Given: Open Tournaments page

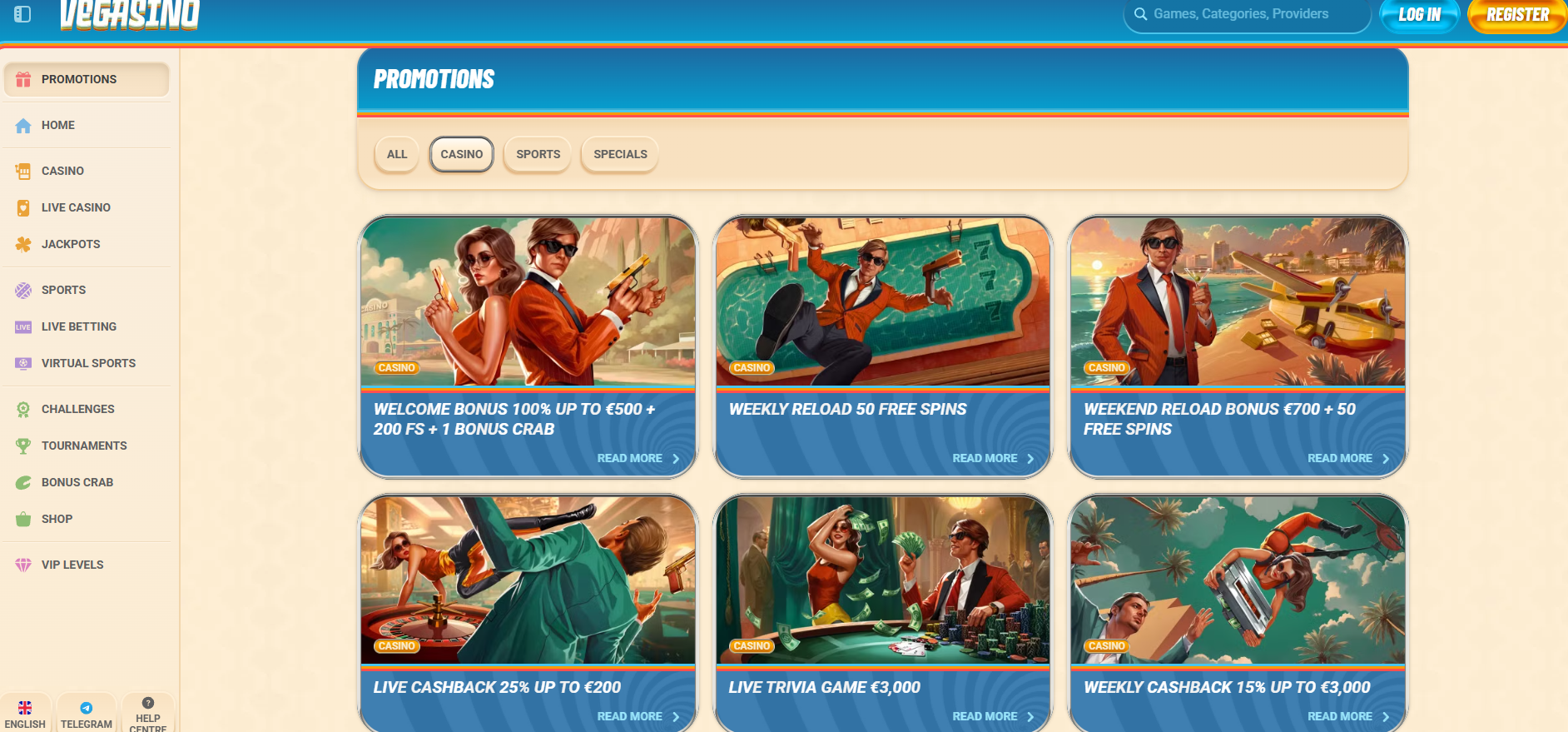Looking at the screenshot, I should [87, 446].
